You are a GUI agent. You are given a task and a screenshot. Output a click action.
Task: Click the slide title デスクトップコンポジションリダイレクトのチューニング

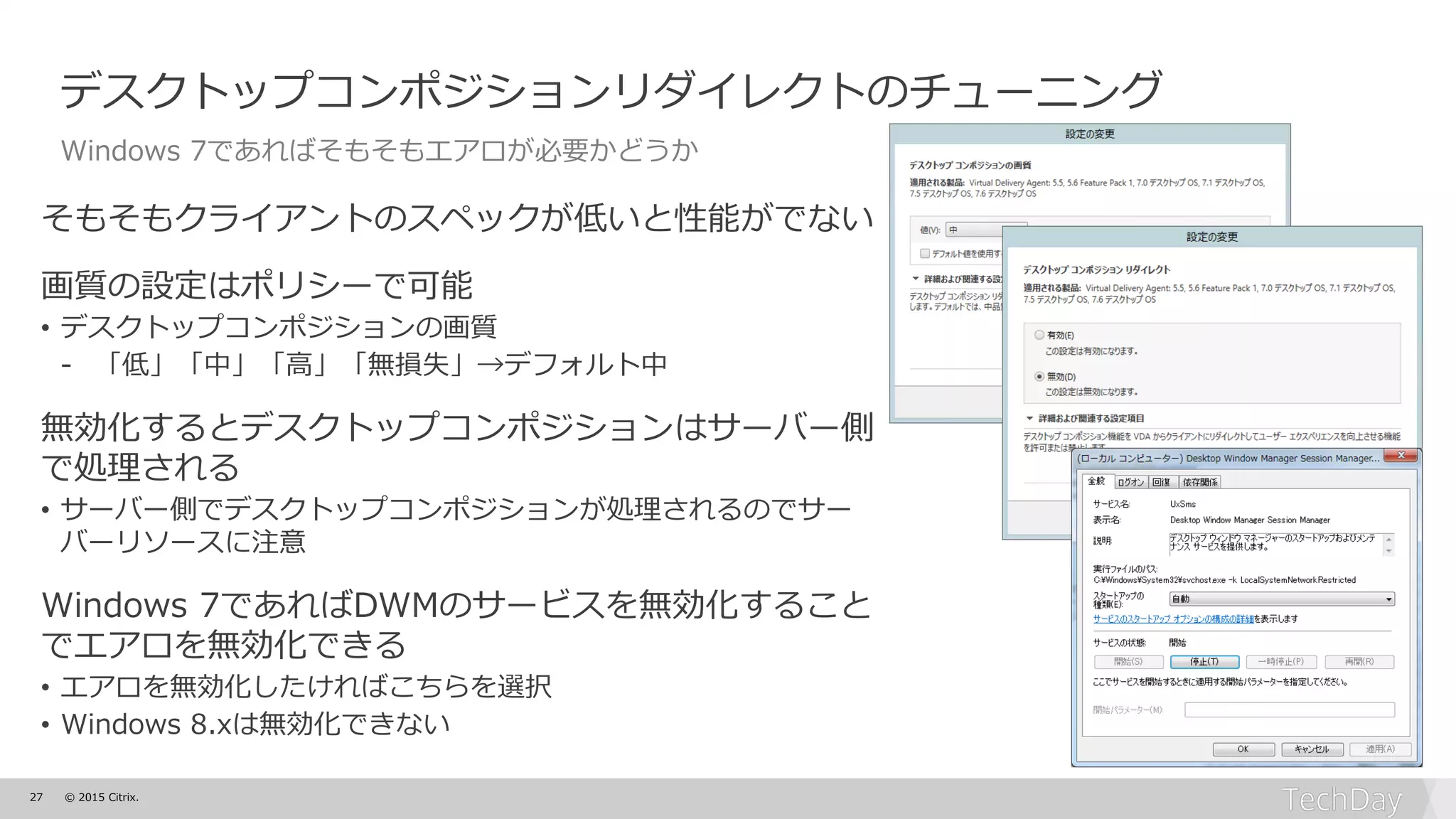(x=610, y=90)
